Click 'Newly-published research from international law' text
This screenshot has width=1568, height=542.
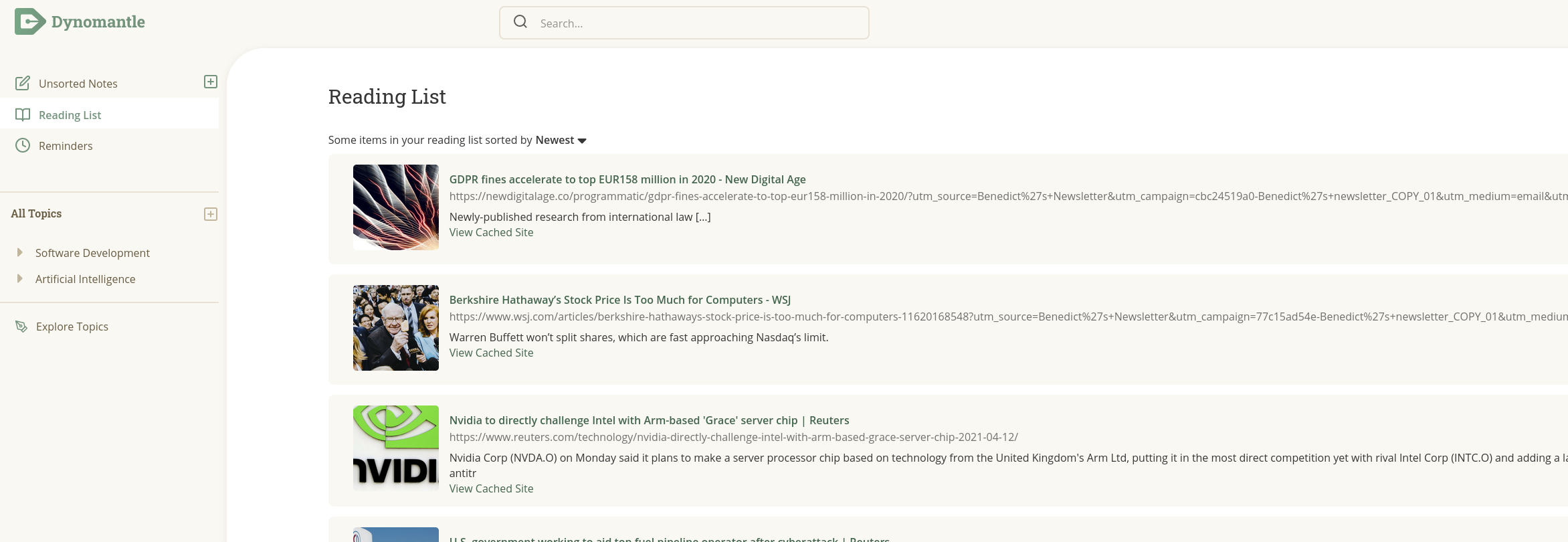(x=580, y=217)
